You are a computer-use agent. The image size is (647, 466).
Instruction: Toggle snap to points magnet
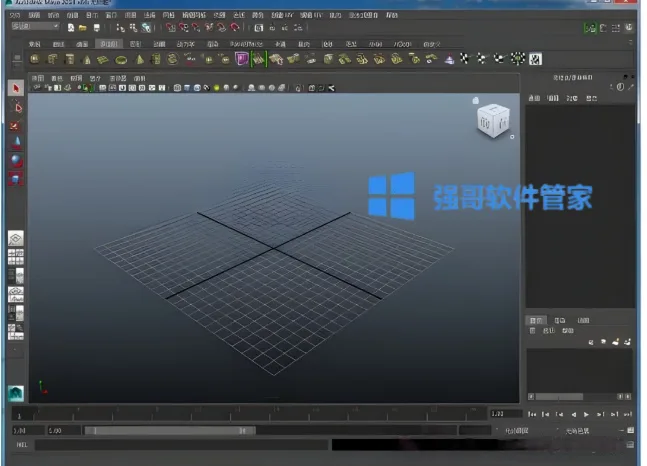[196, 28]
